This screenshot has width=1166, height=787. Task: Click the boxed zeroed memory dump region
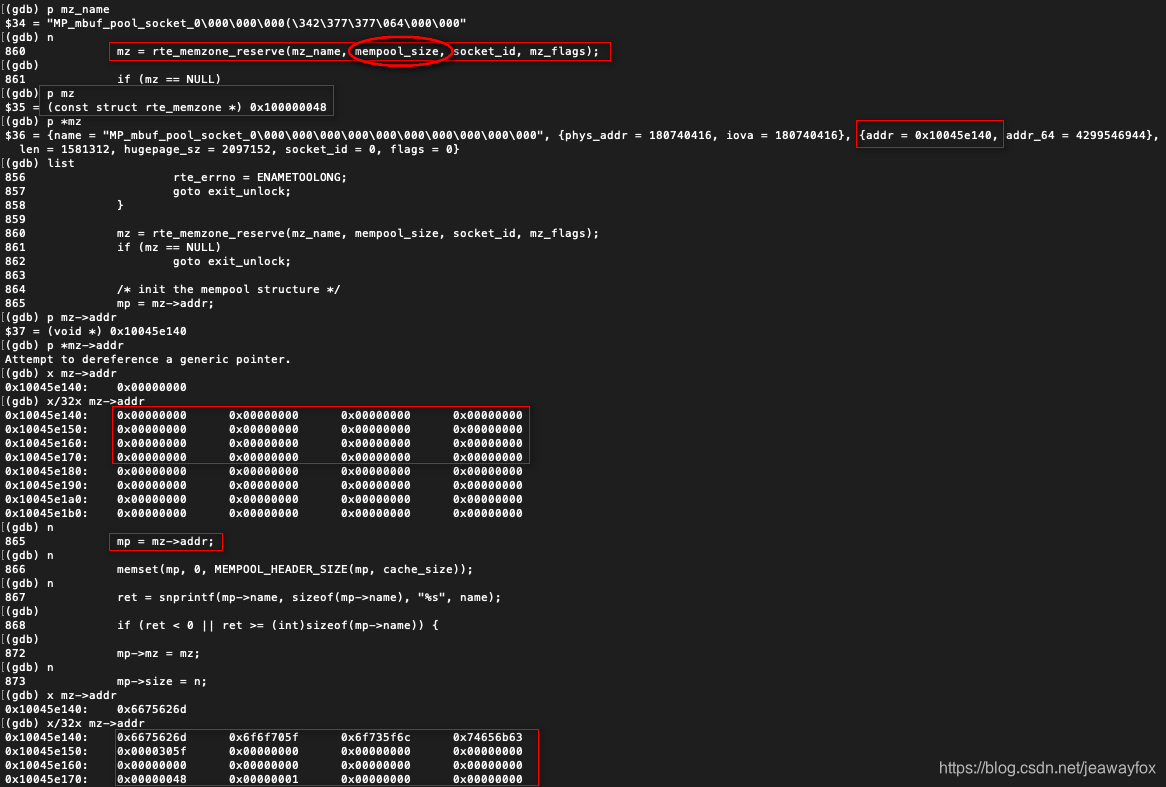(x=320, y=435)
